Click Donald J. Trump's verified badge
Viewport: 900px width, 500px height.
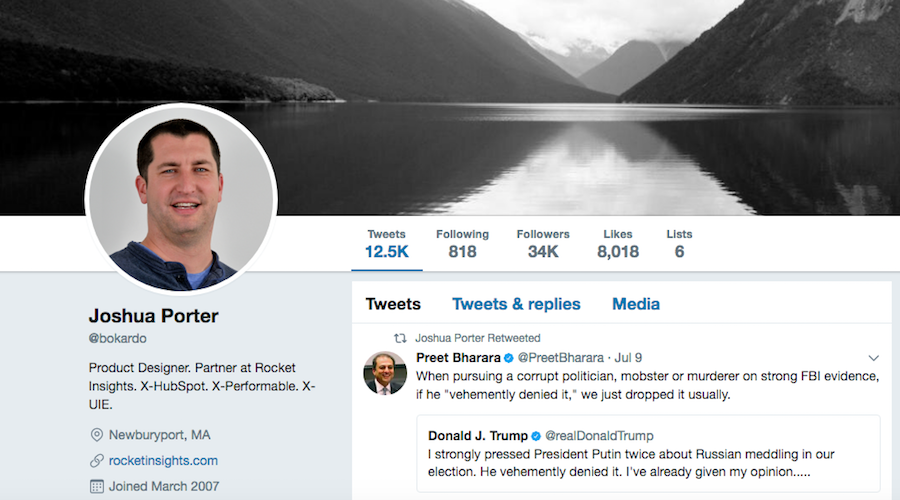536,436
